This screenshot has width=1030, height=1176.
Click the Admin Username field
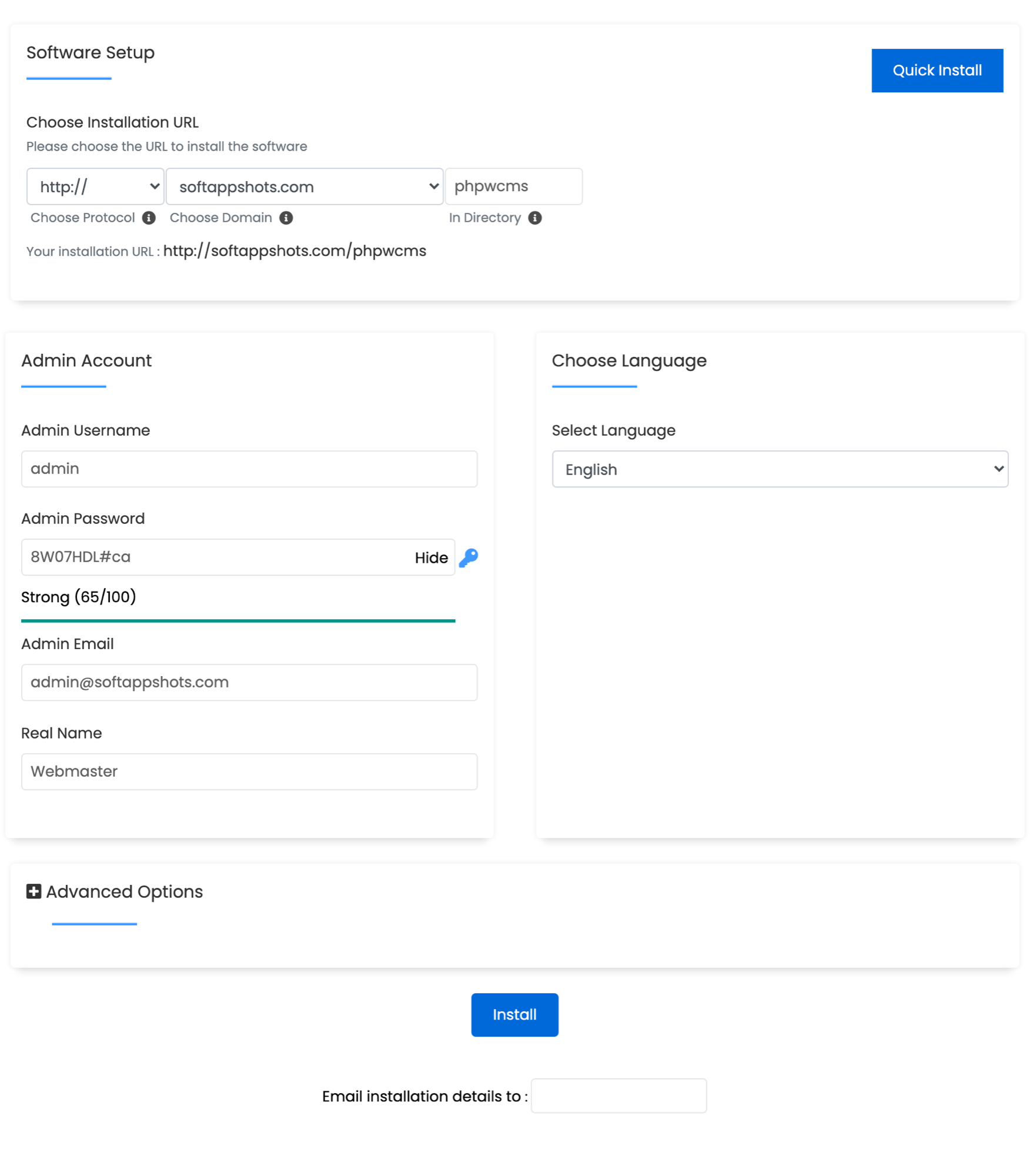[249, 469]
